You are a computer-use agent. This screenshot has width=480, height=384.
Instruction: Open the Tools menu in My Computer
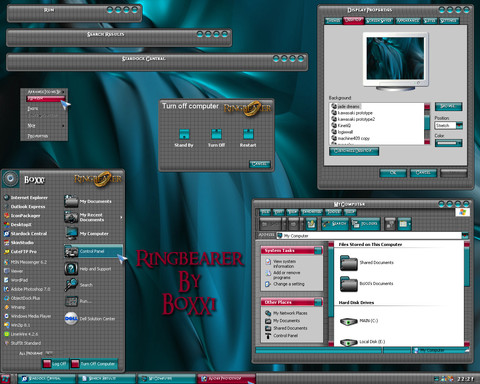point(333,212)
